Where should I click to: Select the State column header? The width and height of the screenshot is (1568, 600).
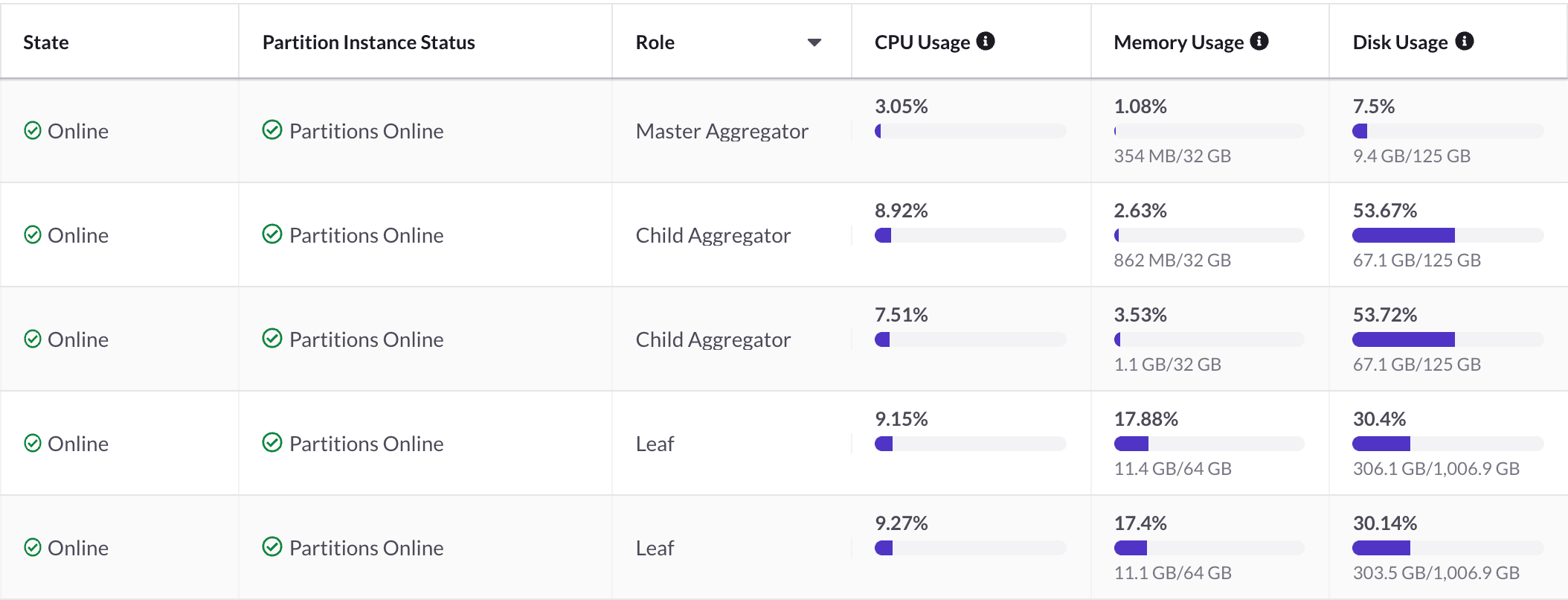click(x=45, y=42)
